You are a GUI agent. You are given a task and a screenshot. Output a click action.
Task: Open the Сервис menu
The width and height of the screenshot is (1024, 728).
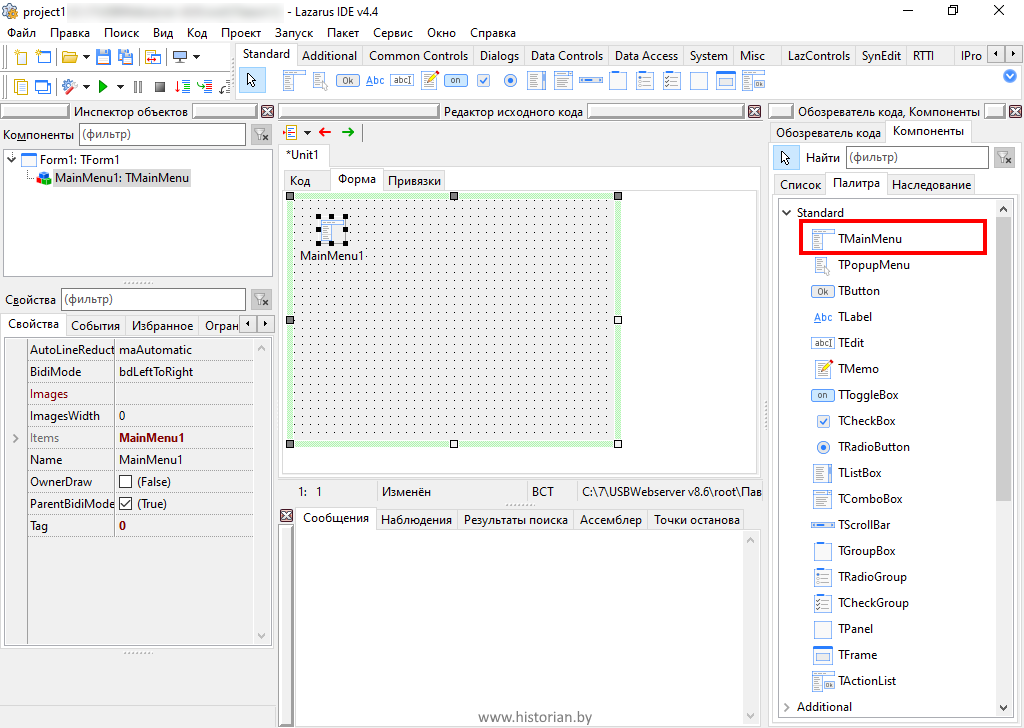point(392,33)
